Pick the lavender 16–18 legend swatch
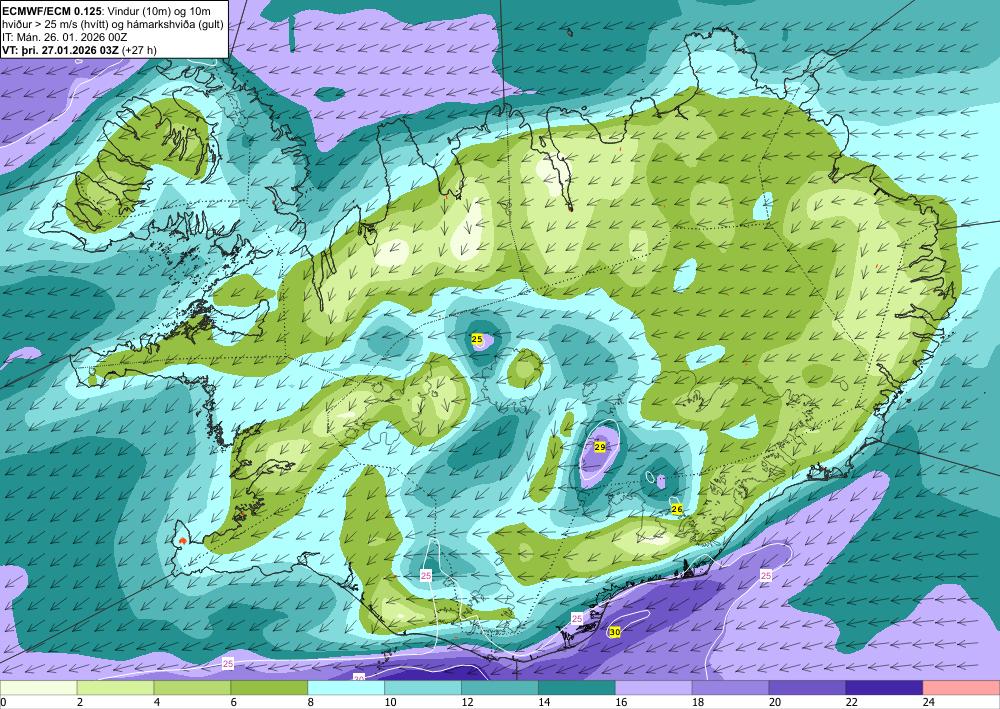 click(653, 688)
